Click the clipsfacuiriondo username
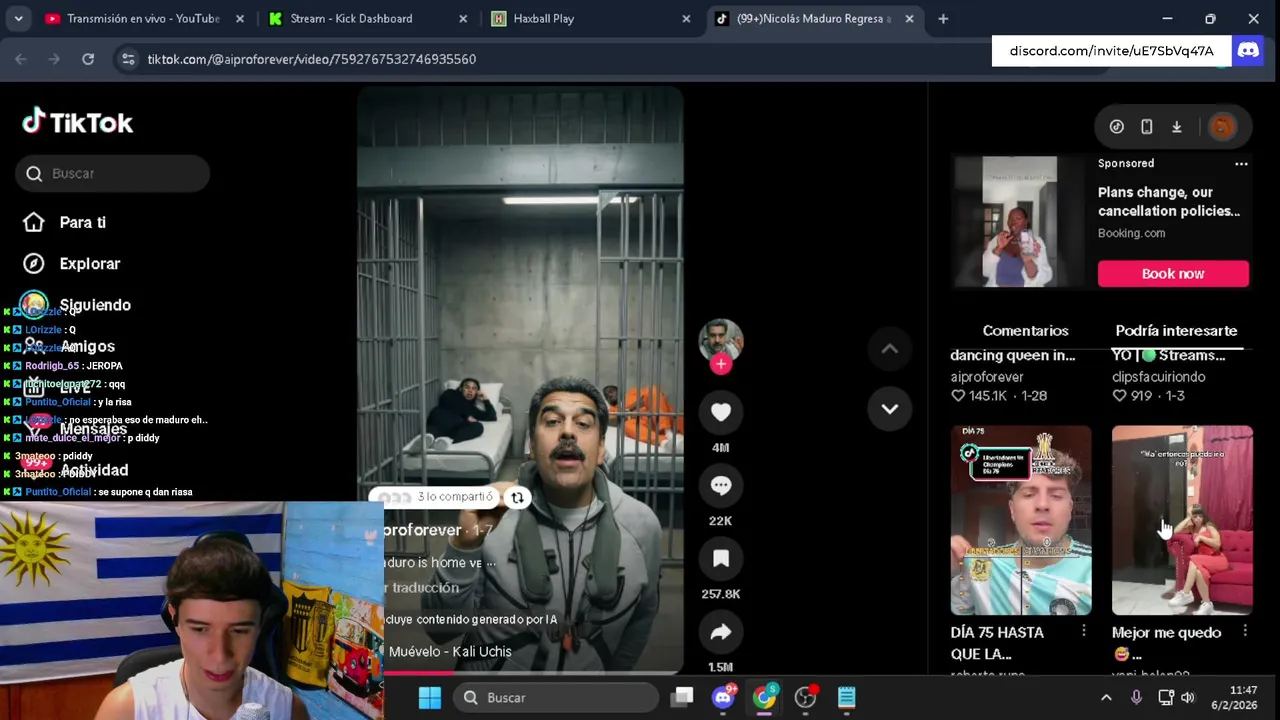Image resolution: width=1280 pixels, height=720 pixels. [1158, 377]
